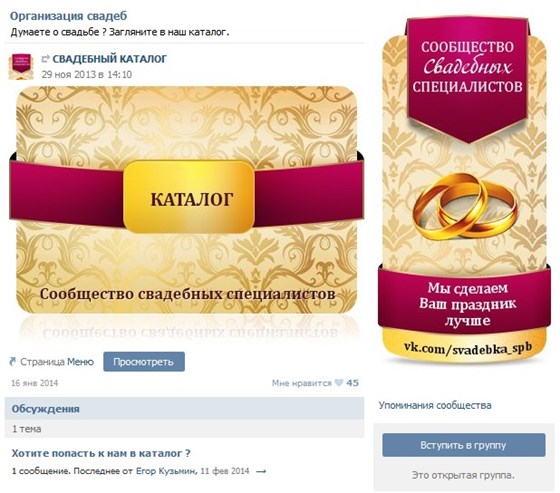Image resolution: width=560 pixels, height=493 pixels.
Task: Click the heart like icon
Action: [x=339, y=383]
